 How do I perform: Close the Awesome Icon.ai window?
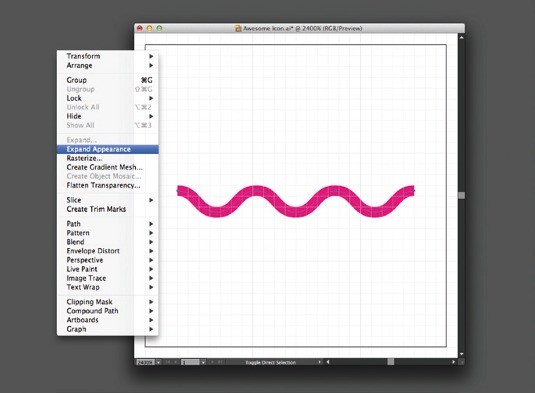[x=140, y=28]
